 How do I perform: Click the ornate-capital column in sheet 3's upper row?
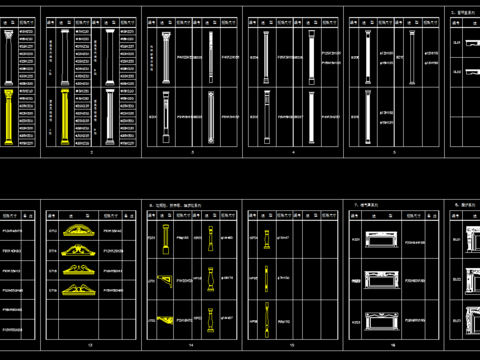[x=166, y=57]
